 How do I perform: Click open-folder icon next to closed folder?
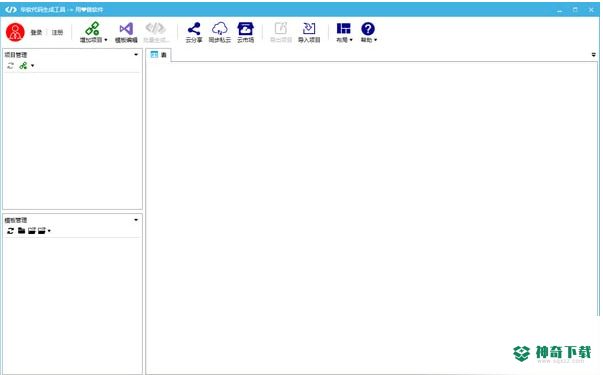(x=32, y=231)
